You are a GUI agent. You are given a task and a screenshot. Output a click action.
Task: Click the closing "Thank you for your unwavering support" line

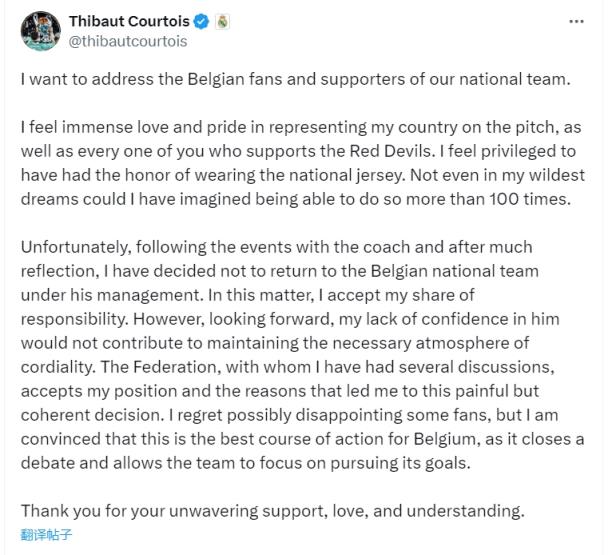pos(272,511)
